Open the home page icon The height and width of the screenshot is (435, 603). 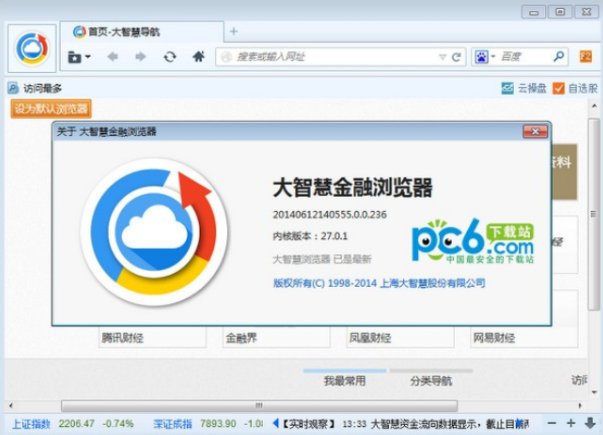click(x=199, y=57)
